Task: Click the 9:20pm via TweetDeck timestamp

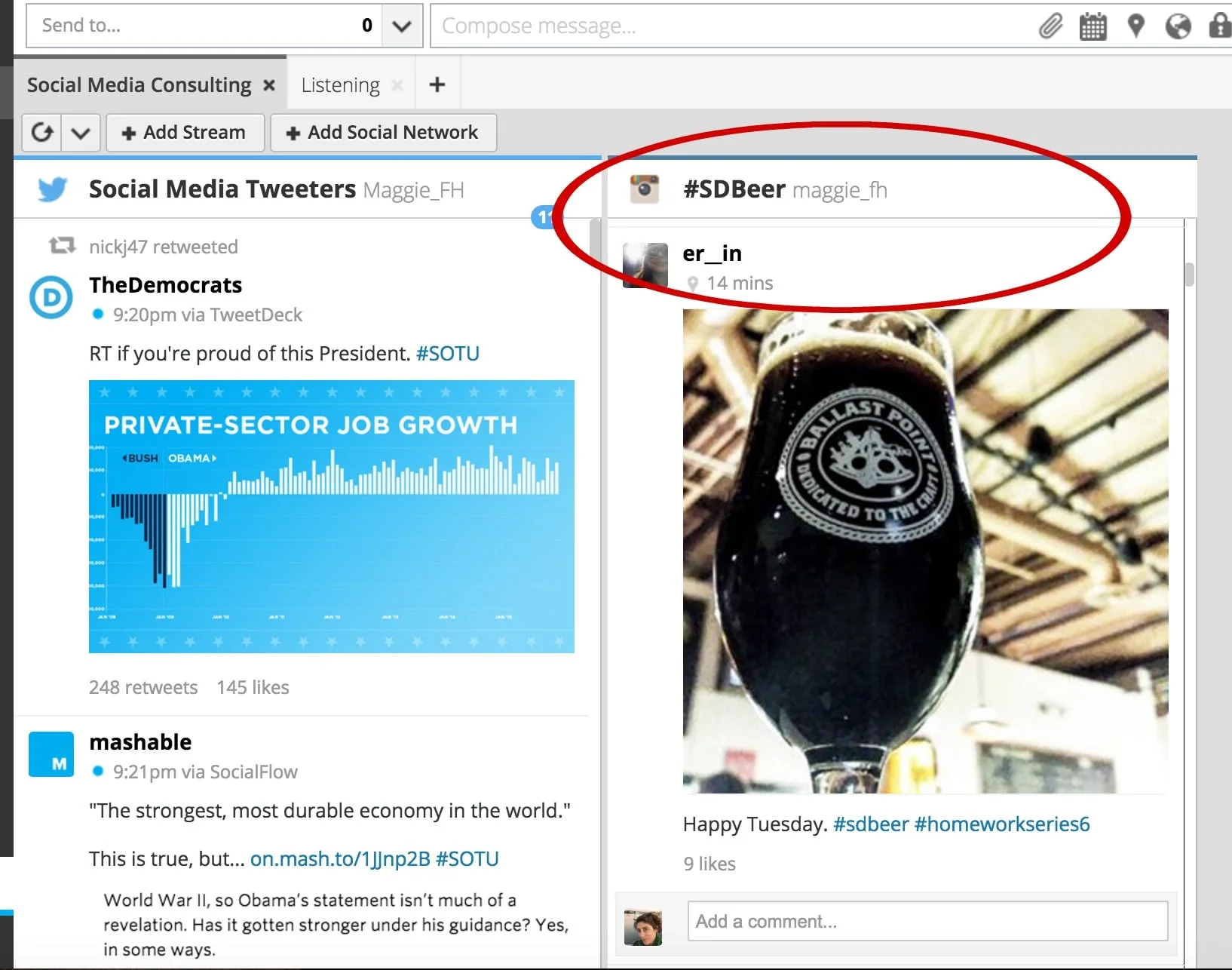Action: click(207, 315)
